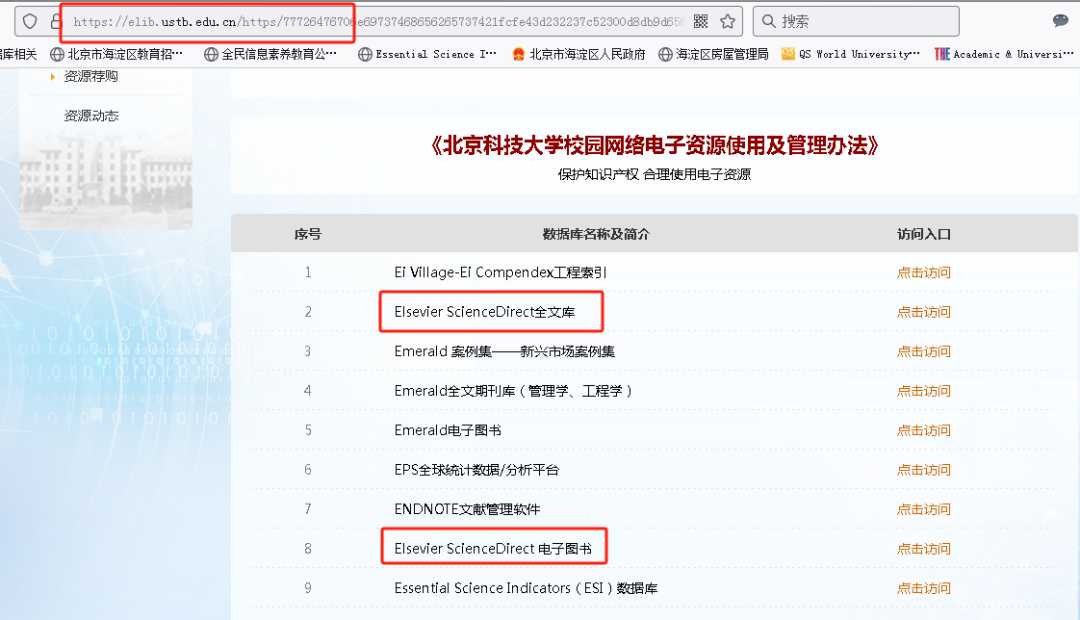This screenshot has height=620, width=1080.
Task: Open the Essential Science I… bookmark
Action: click(x=427, y=54)
